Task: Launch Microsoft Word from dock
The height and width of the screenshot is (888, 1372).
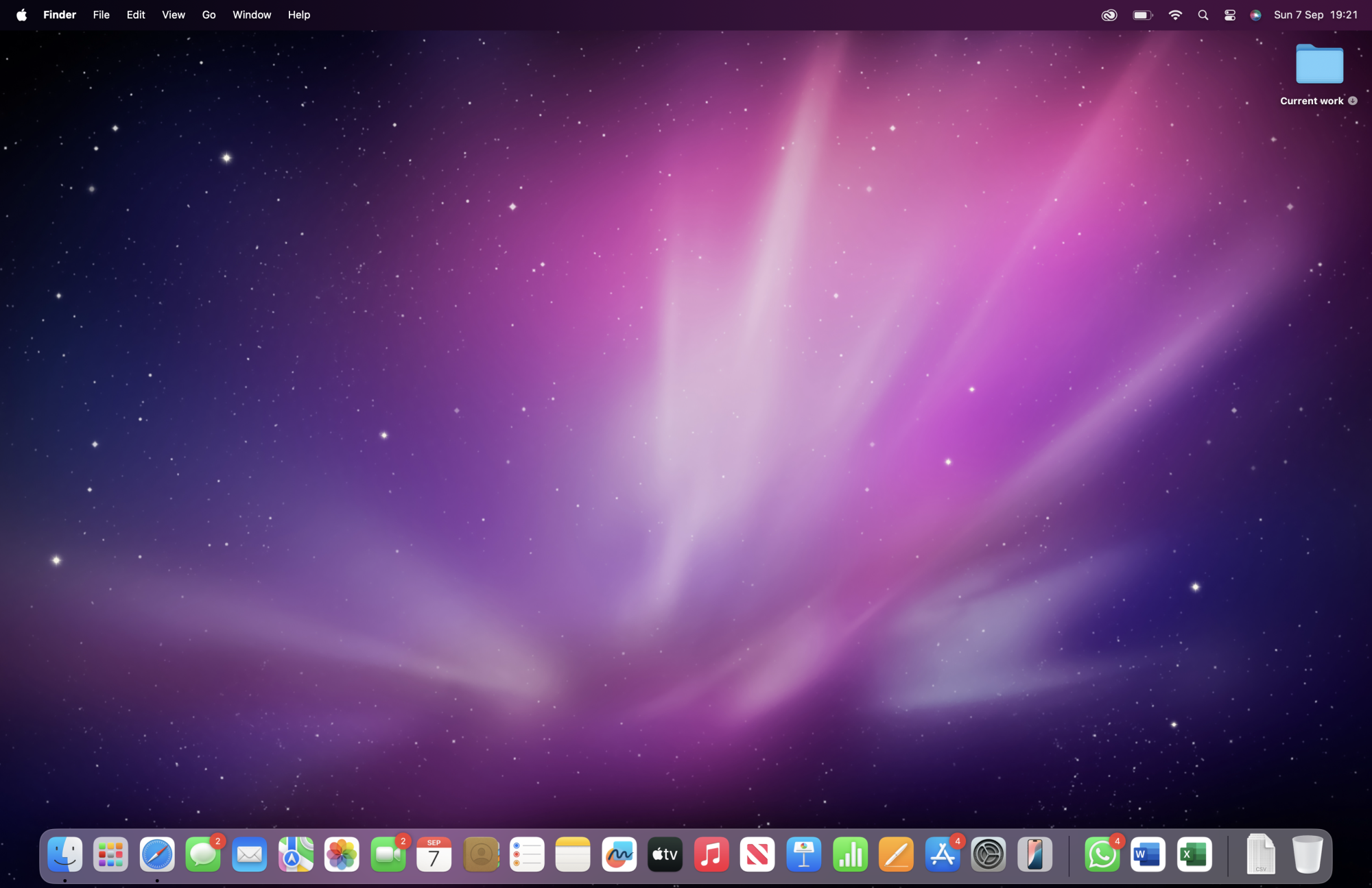Action: pyautogui.click(x=1148, y=854)
